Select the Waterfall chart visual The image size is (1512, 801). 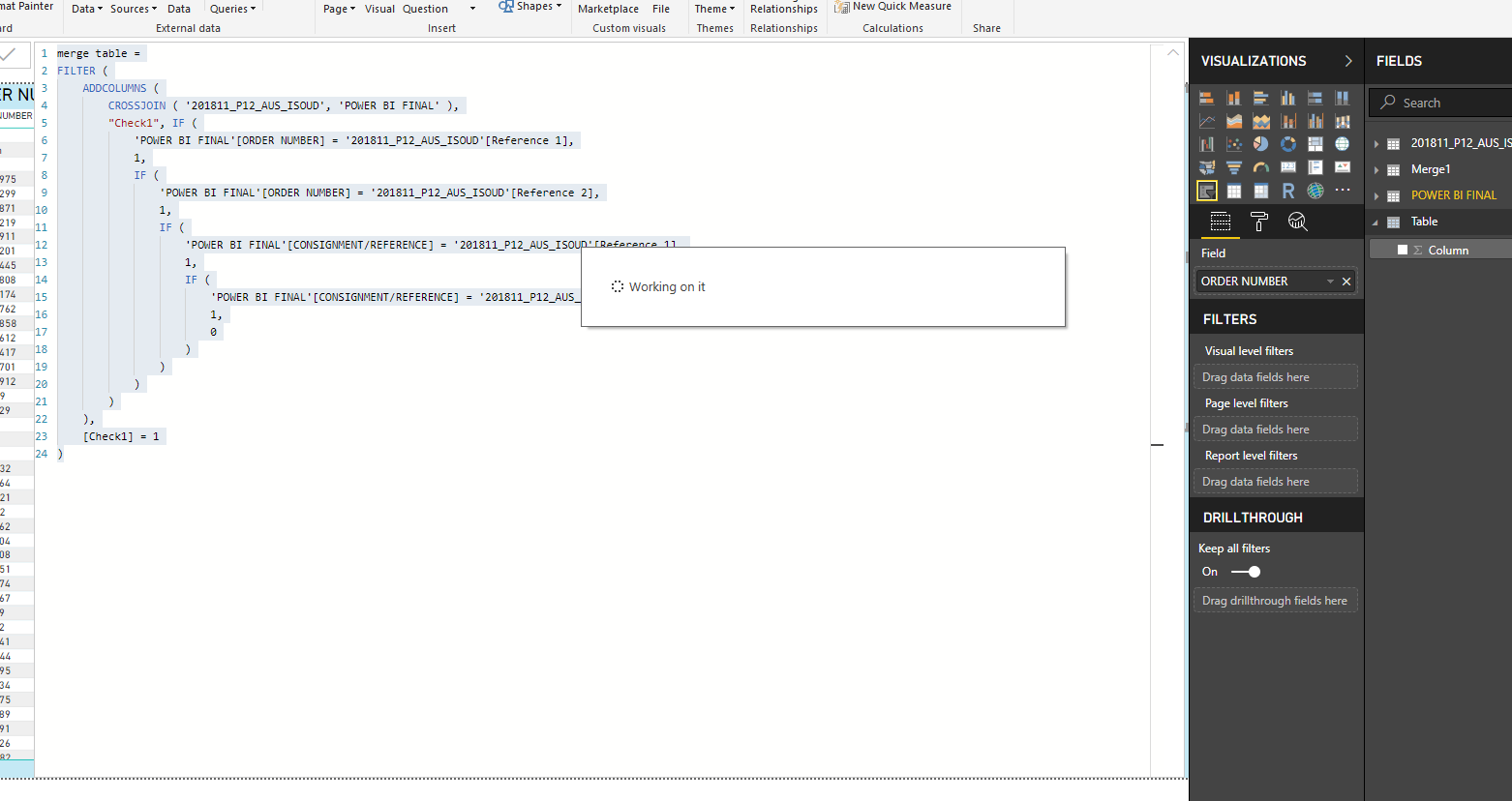point(1207,144)
